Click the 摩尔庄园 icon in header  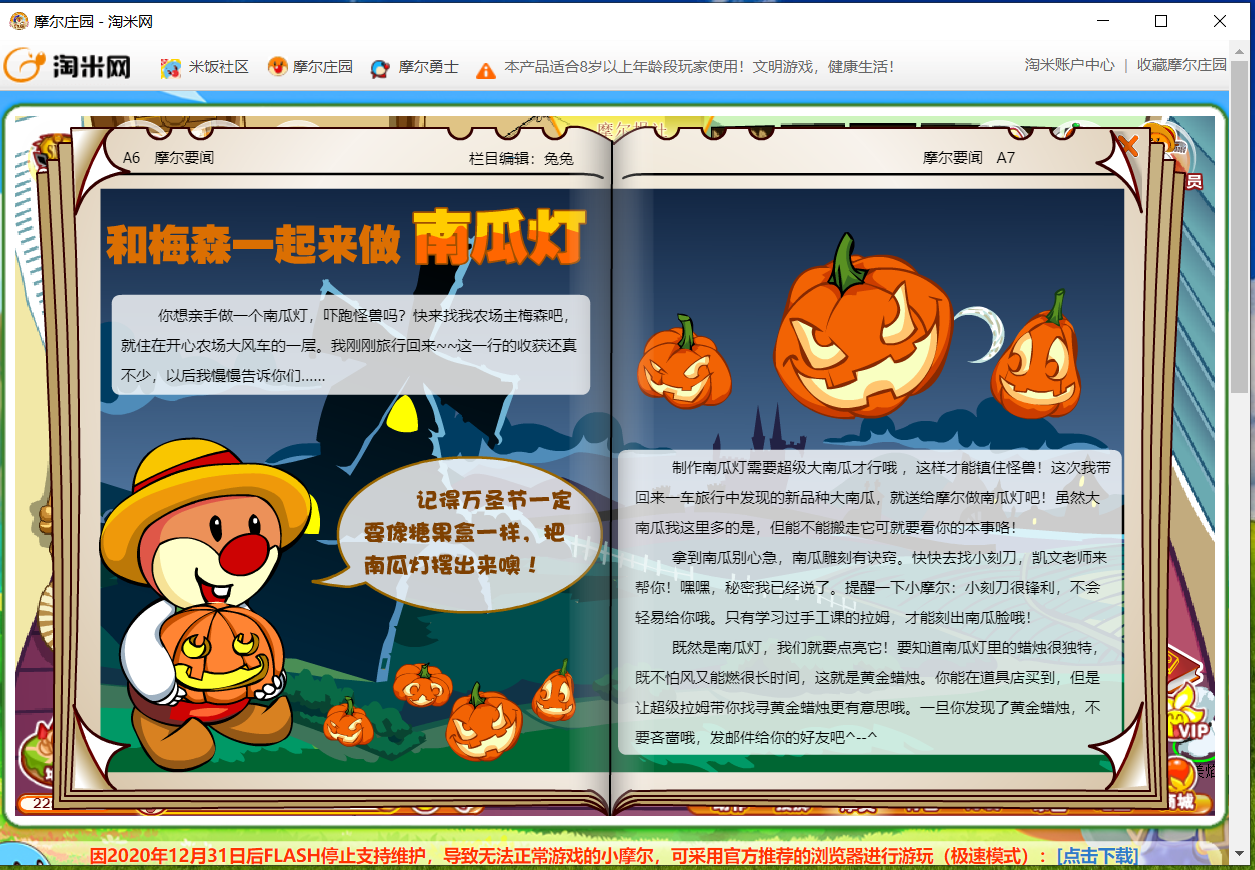[x=277, y=67]
